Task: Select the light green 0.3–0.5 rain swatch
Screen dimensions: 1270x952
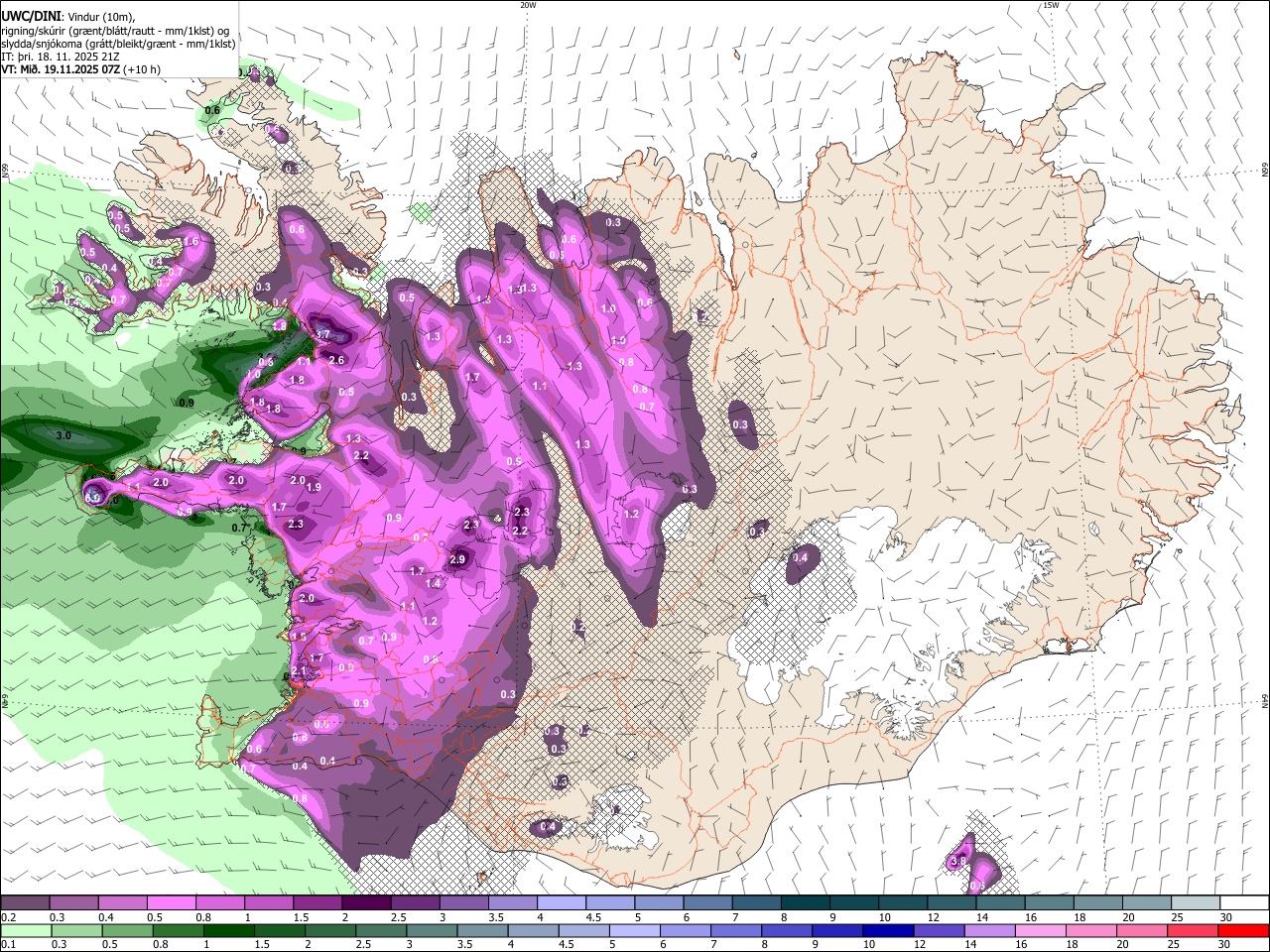Action: pyautogui.click(x=76, y=930)
